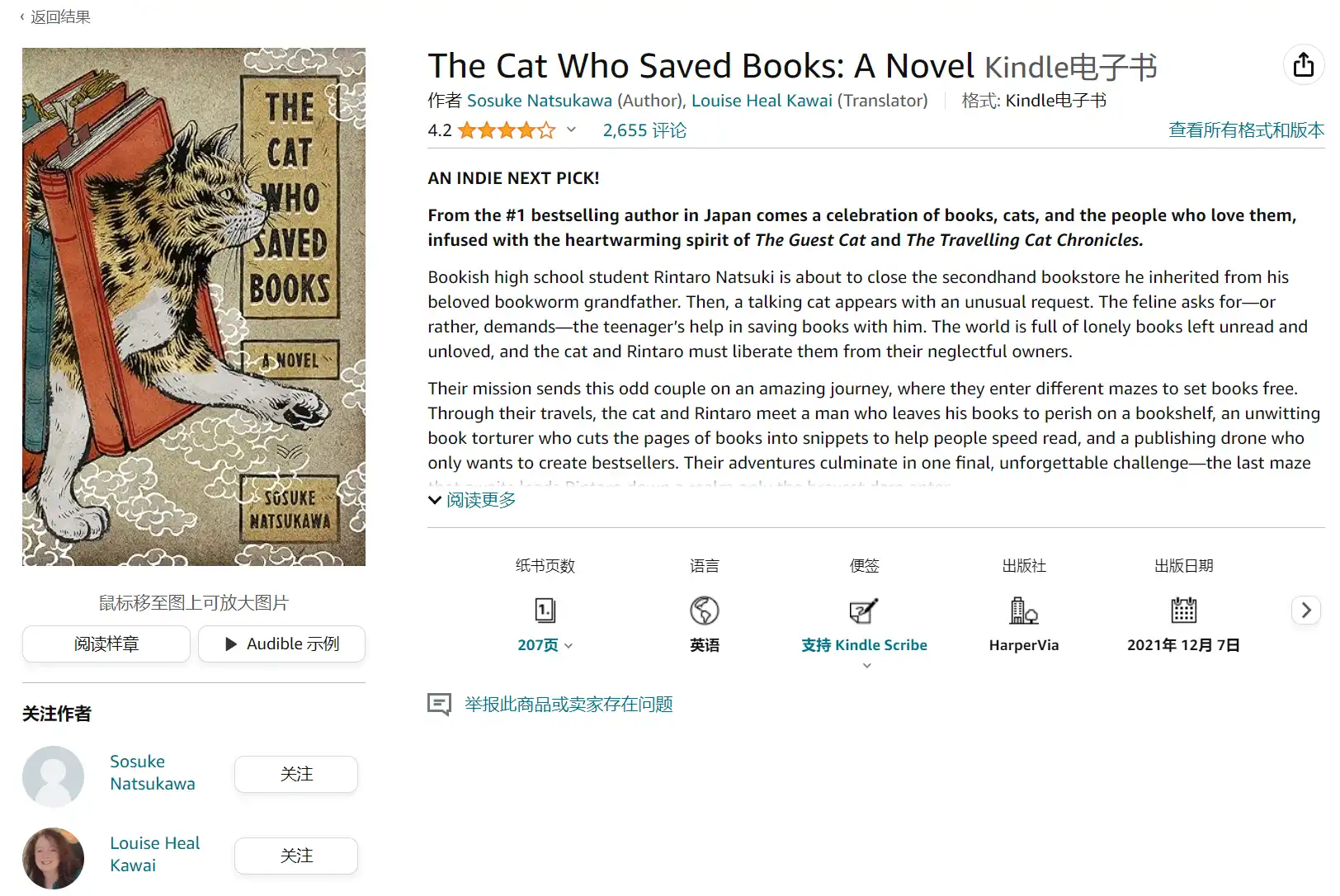Viewport: 1340px width, 896px height.
Task: Click the print length page icon
Action: (545, 611)
